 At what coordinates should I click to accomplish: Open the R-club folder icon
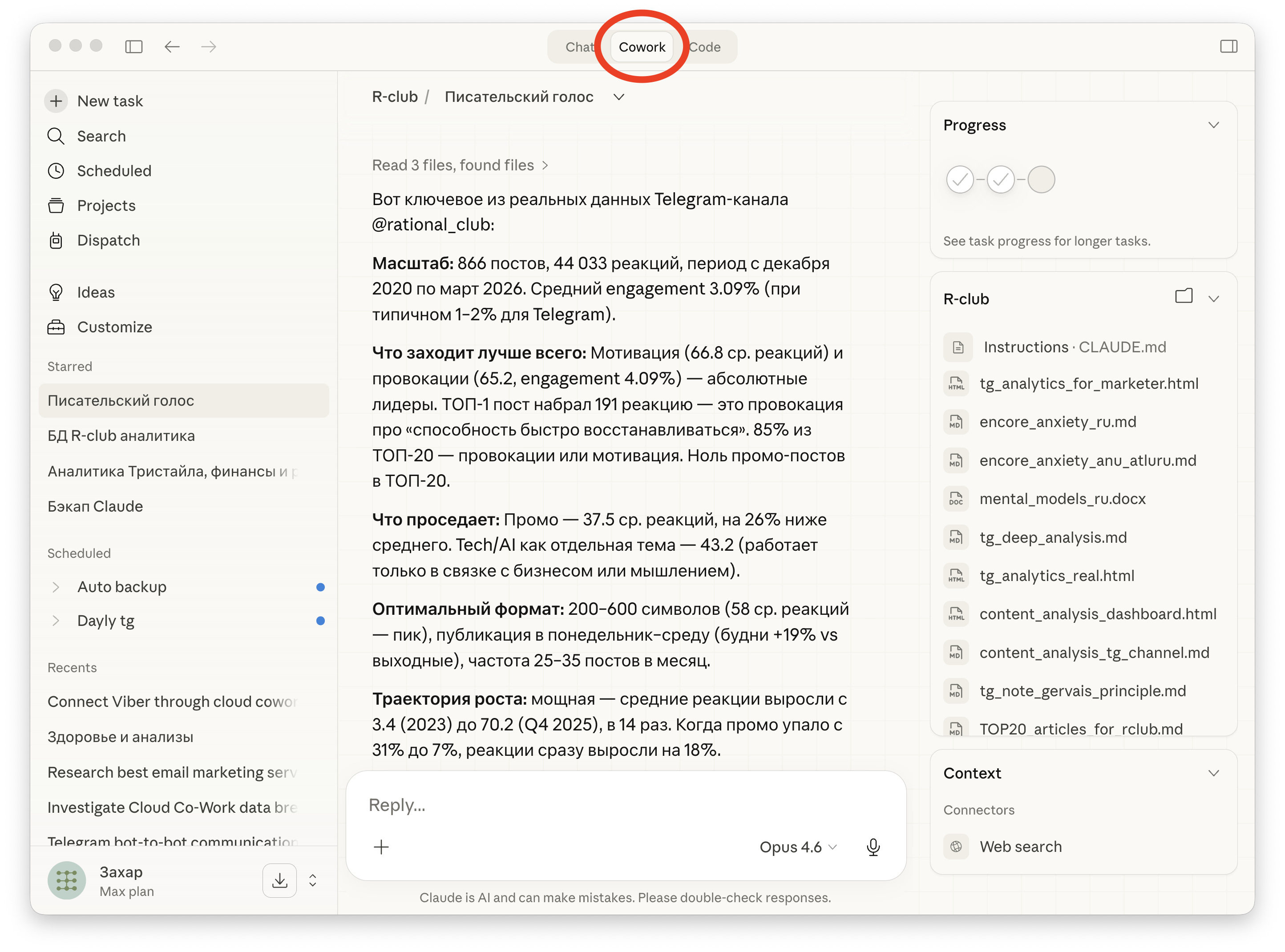tap(1184, 297)
